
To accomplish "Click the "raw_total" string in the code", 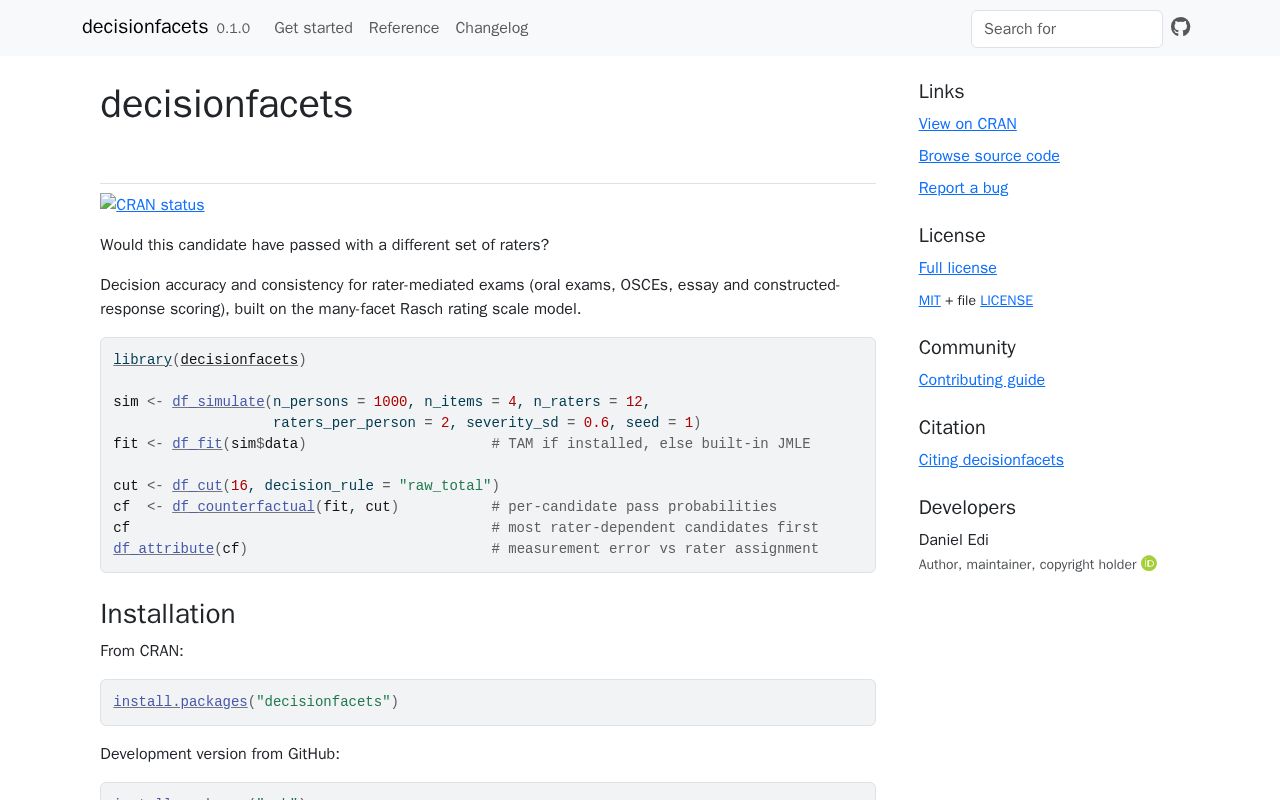I will [x=445, y=486].
